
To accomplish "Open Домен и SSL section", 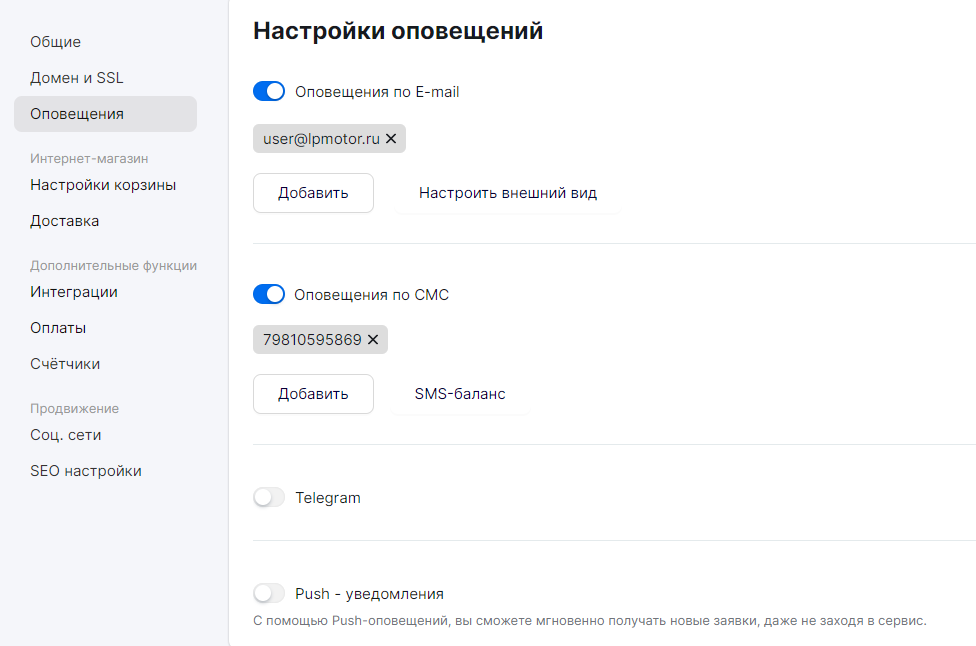I will (77, 78).
